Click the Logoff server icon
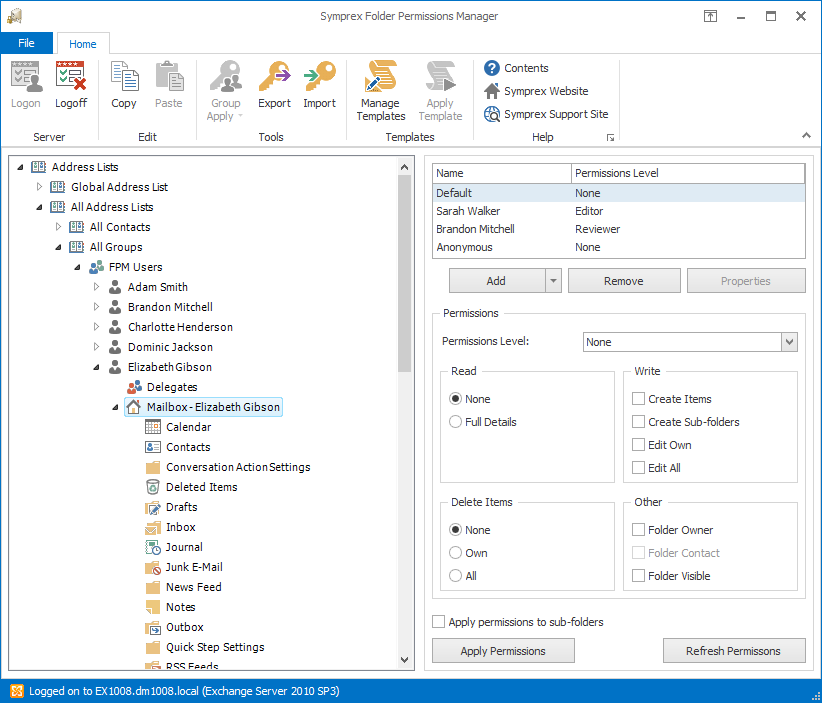The image size is (822, 703). [71, 76]
